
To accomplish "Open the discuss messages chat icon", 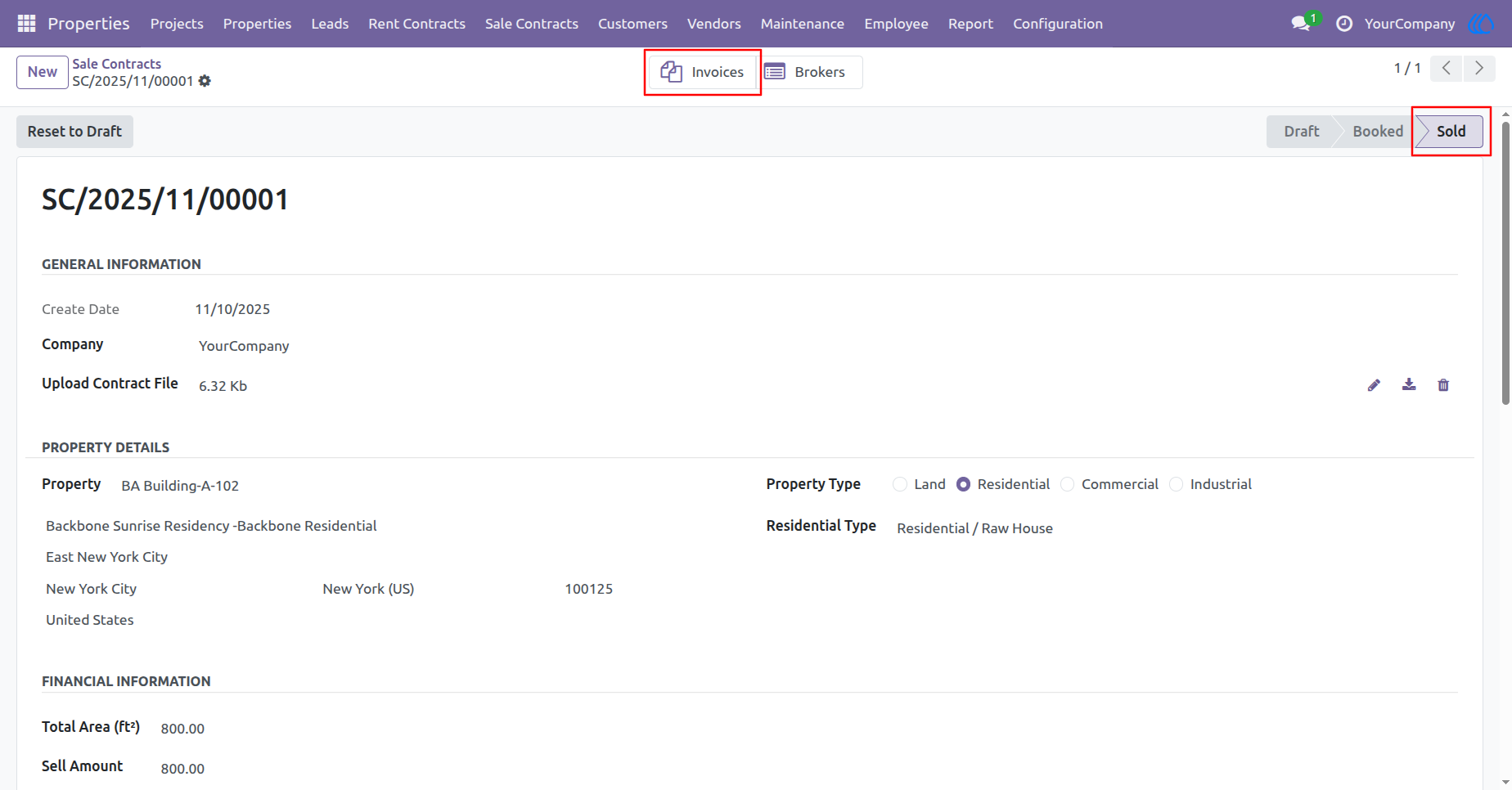I will coord(1302,24).
